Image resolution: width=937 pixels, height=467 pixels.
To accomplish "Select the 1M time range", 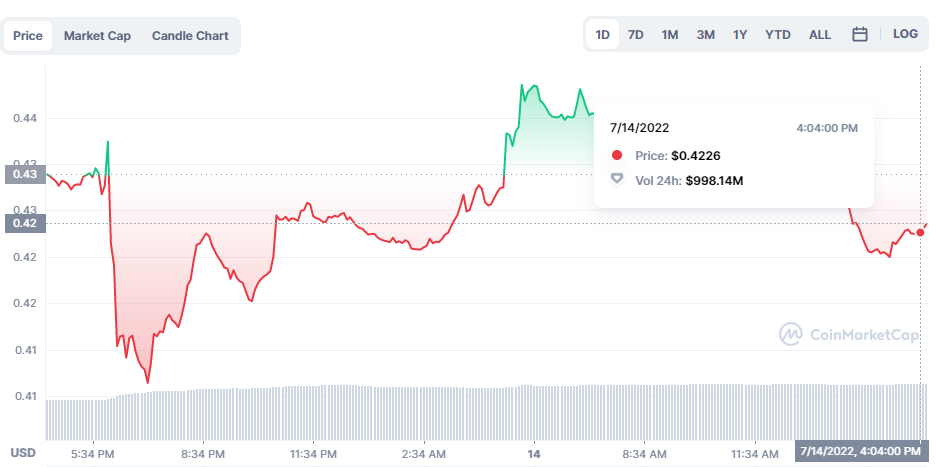I will click(x=670, y=35).
